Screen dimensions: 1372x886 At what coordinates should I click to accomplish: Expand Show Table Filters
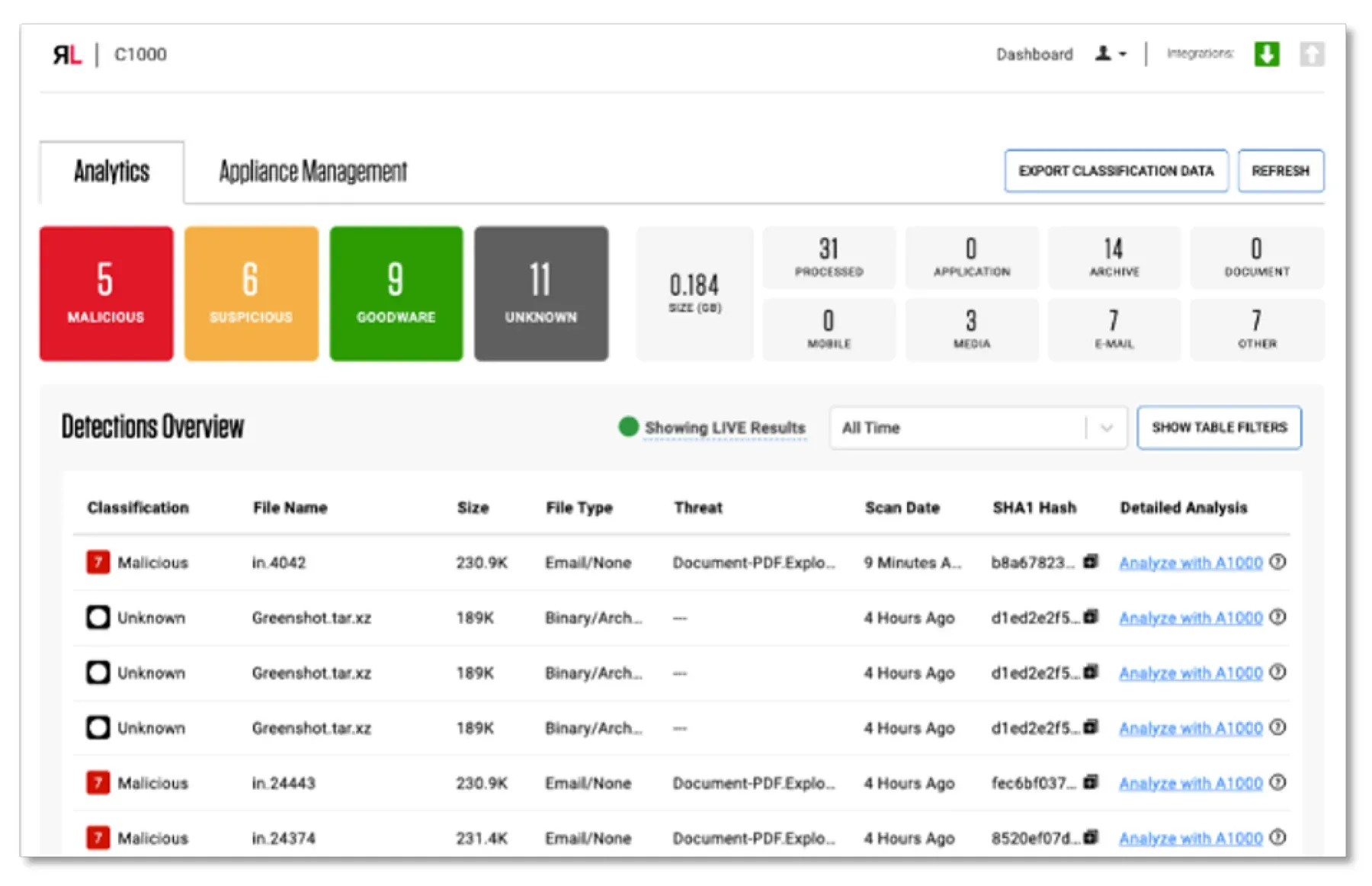pyautogui.click(x=1219, y=428)
